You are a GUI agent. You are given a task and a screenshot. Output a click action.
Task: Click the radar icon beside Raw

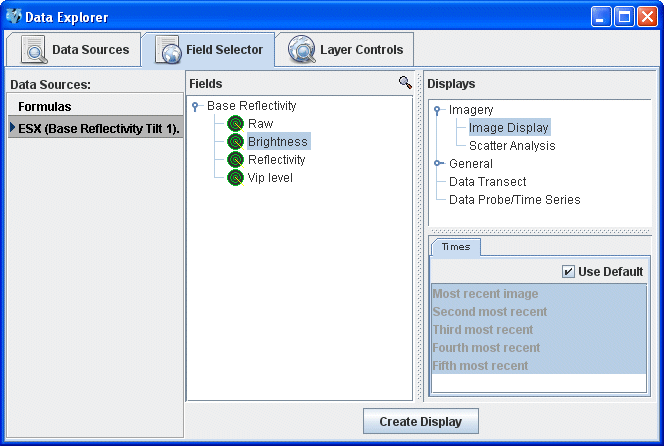[x=235, y=124]
